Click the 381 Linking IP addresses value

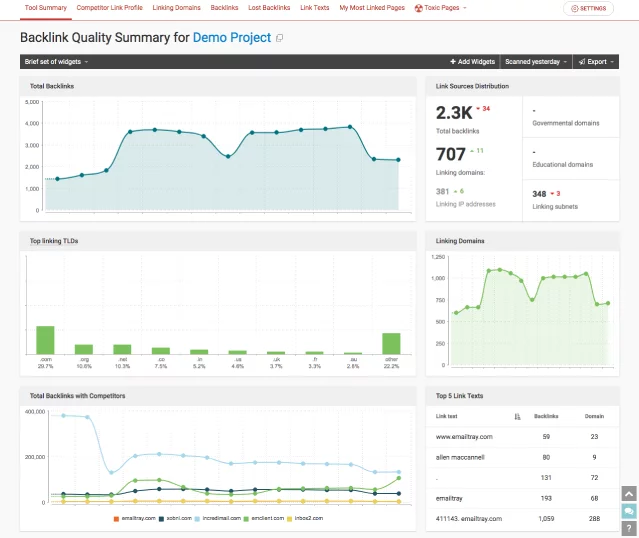pos(442,191)
